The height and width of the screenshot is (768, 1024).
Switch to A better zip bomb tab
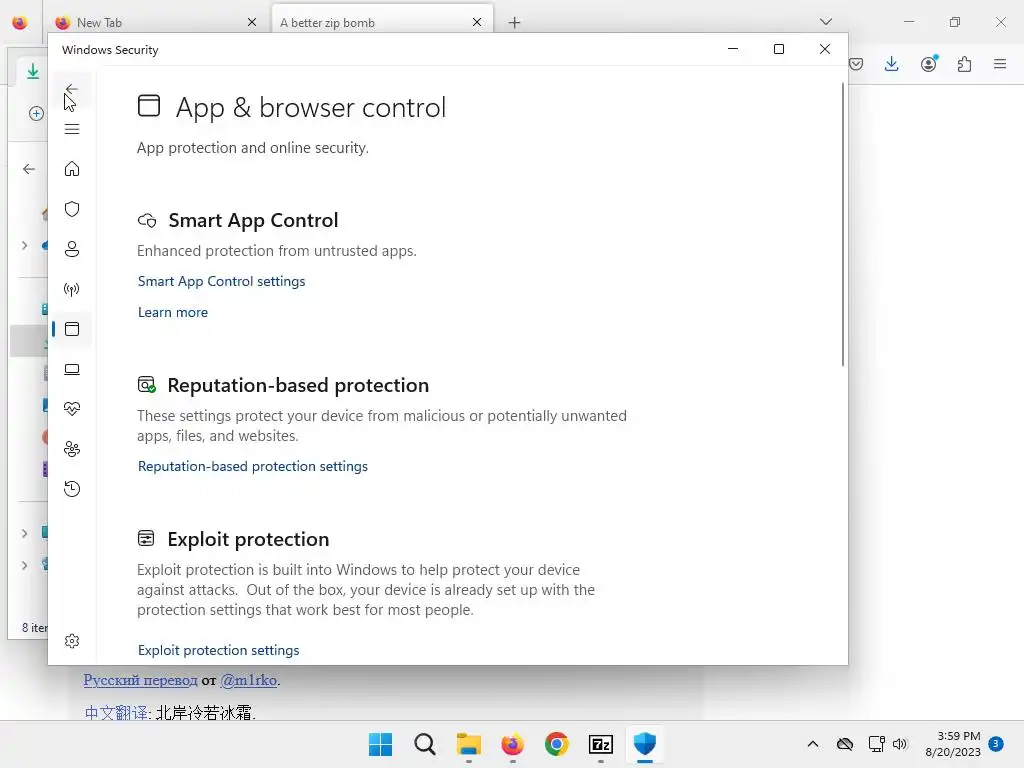pyautogui.click(x=382, y=22)
